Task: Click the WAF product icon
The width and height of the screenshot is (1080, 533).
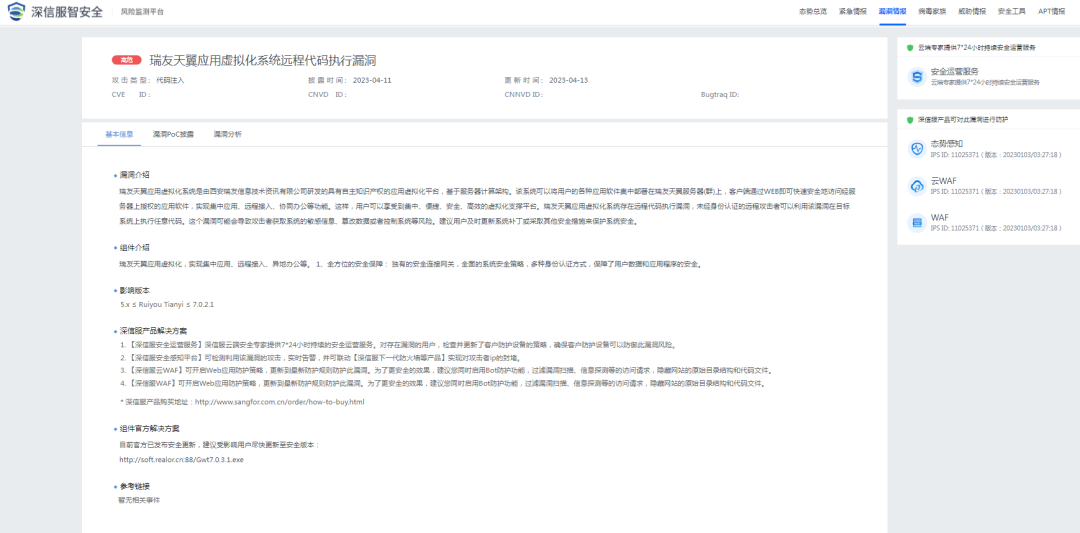Action: pyautogui.click(x=917, y=222)
